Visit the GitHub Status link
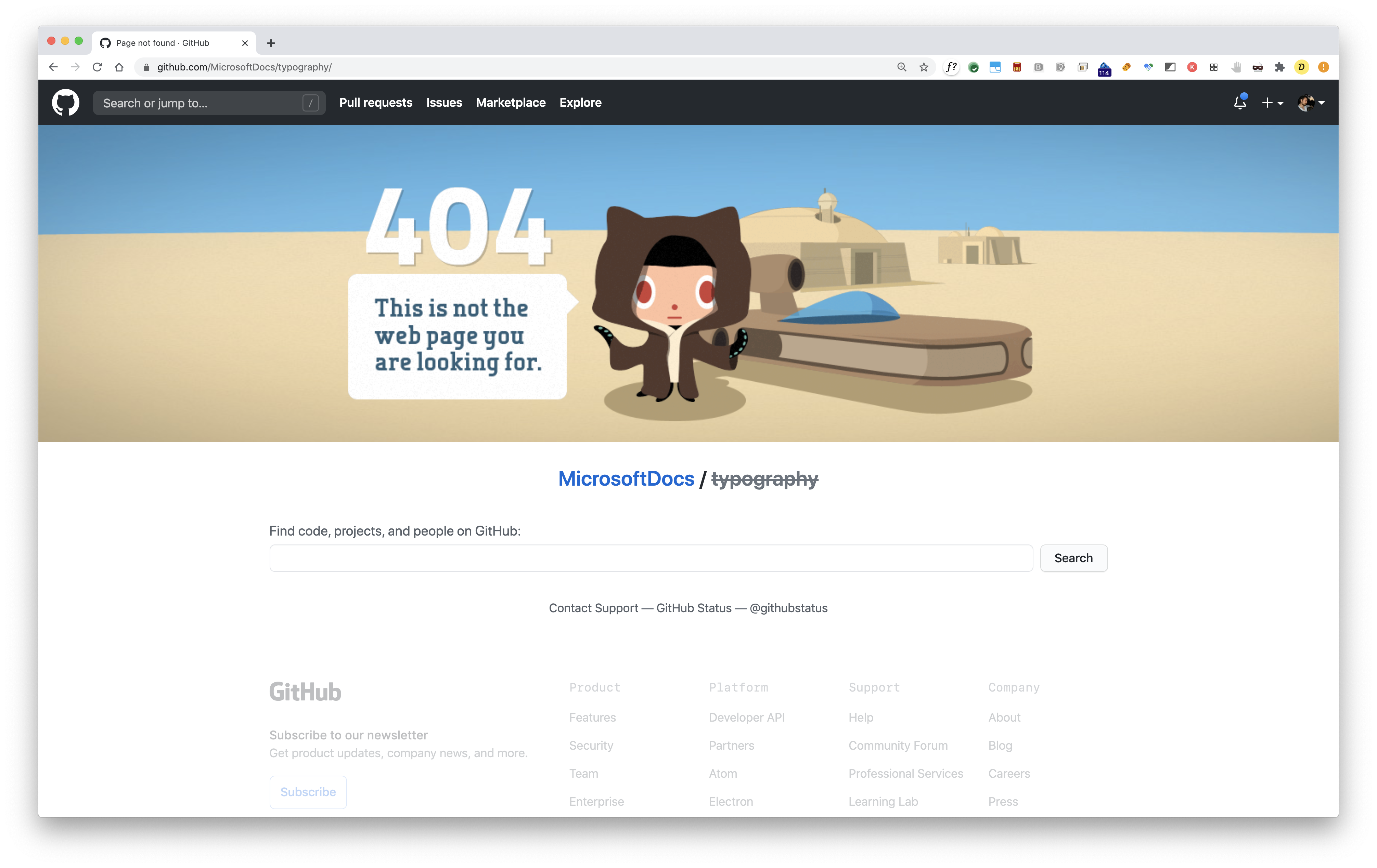The width and height of the screenshot is (1377, 868). pyautogui.click(x=694, y=608)
